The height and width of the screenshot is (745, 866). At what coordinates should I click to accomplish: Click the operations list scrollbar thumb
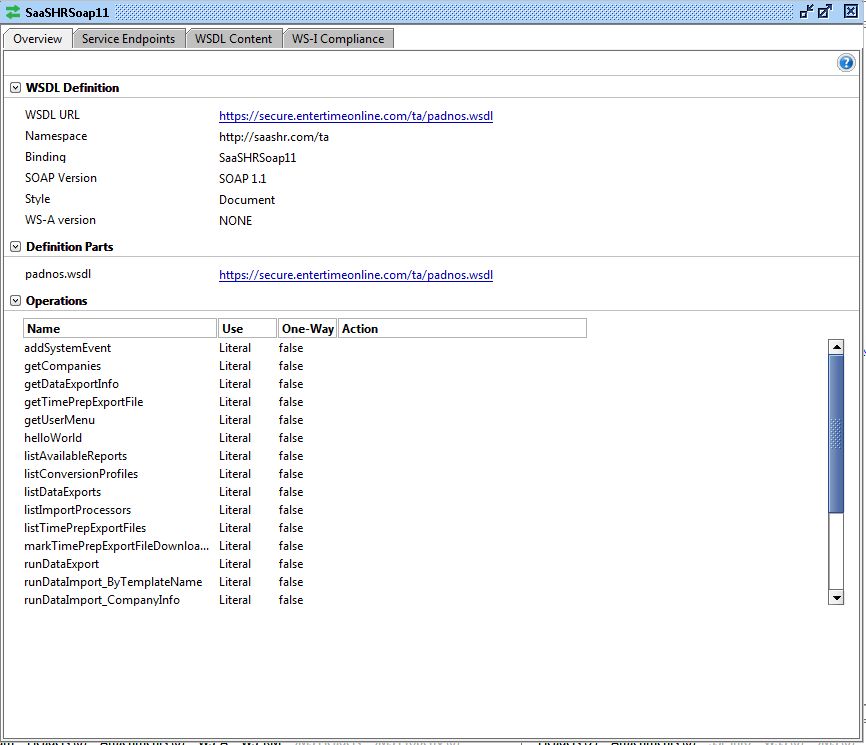836,434
